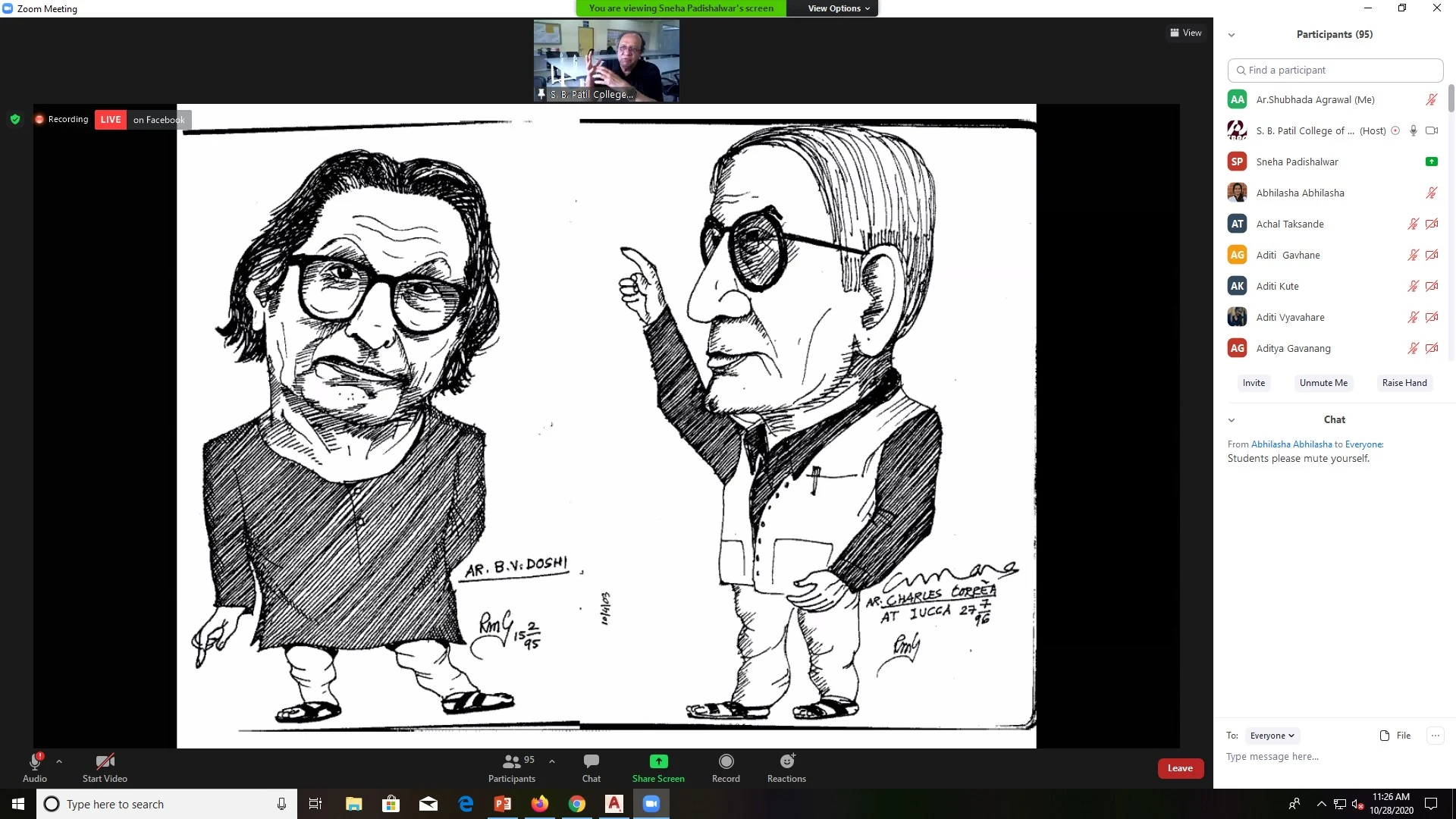Viewport: 1456px width, 819px height.
Task: Click the S. B. Patil College video thumbnail
Action: pyautogui.click(x=607, y=61)
